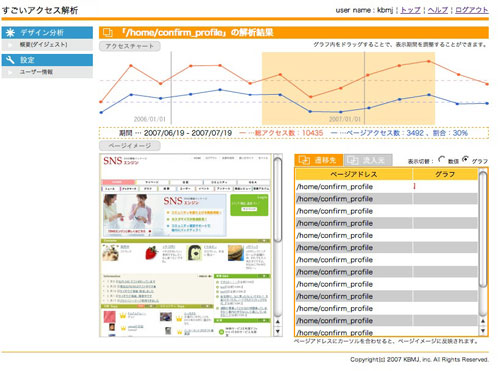Click the page icon in the orange title bar
This screenshot has width=500, height=371.
coord(108,33)
